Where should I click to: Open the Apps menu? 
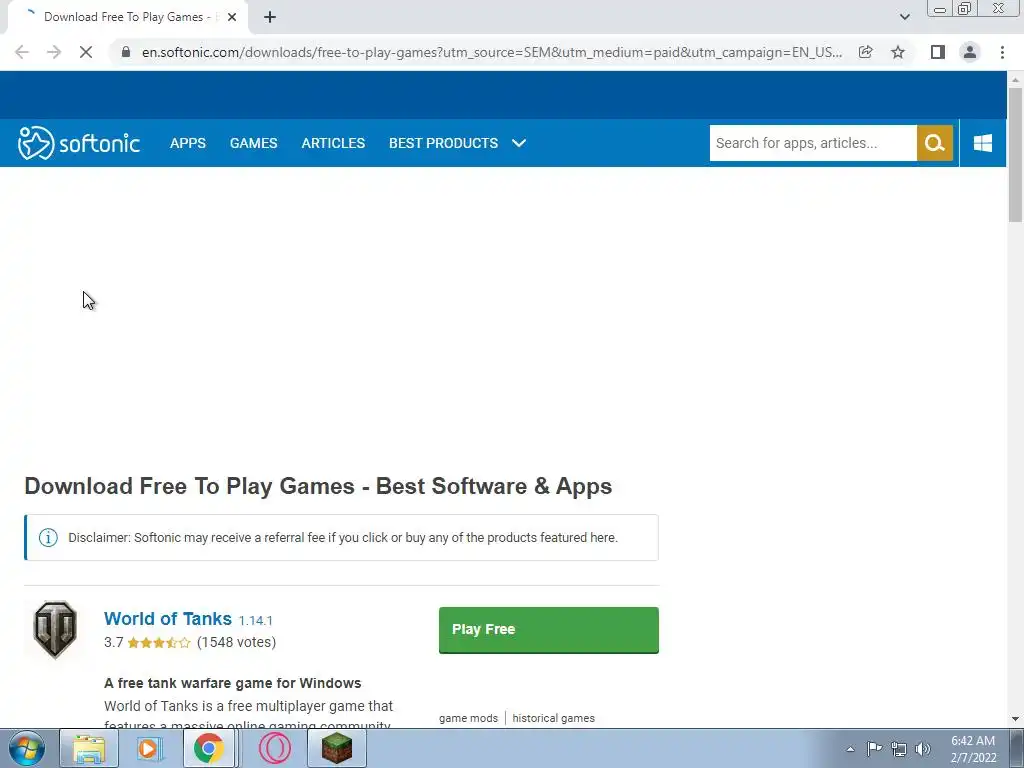click(188, 143)
